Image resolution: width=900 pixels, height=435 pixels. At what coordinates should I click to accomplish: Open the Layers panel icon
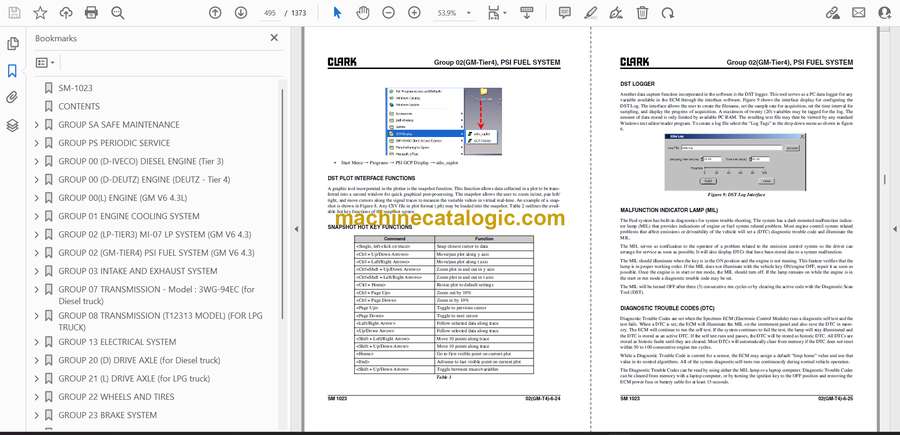pyautogui.click(x=12, y=125)
